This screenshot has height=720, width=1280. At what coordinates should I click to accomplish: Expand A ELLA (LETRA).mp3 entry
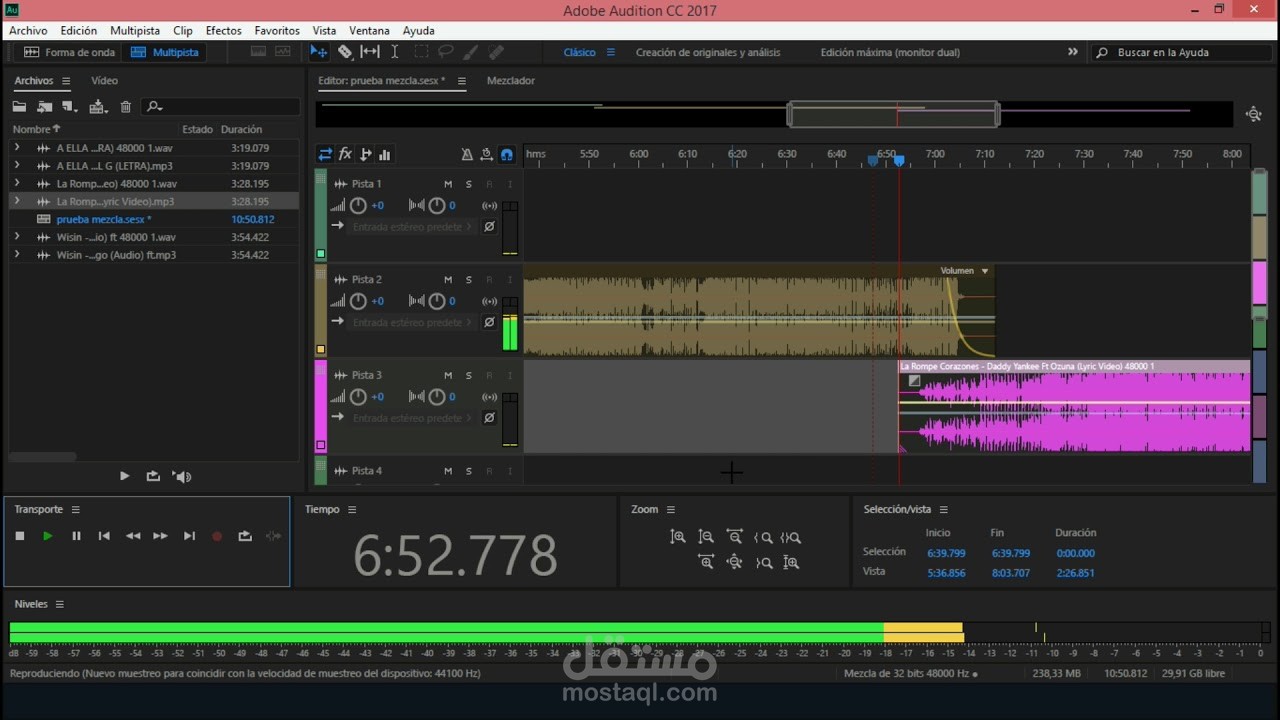click(x=17, y=166)
